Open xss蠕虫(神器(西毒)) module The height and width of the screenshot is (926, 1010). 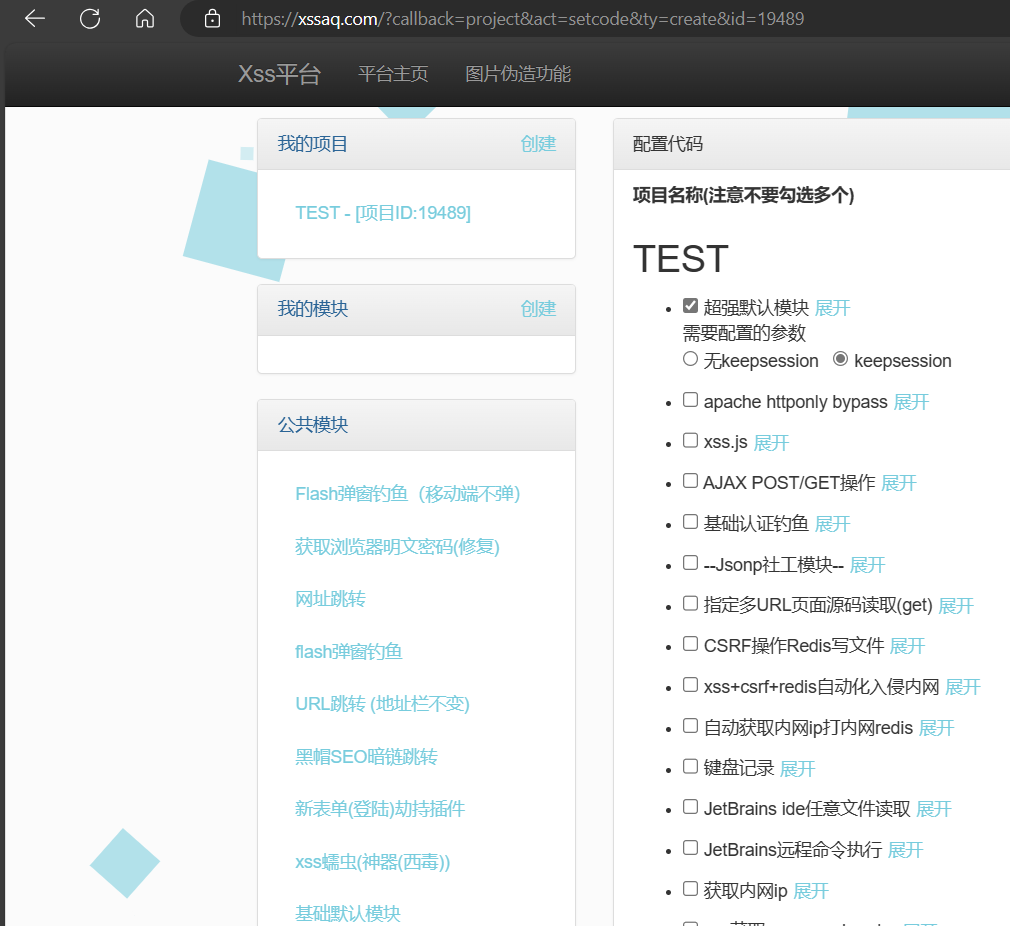pyautogui.click(x=372, y=862)
